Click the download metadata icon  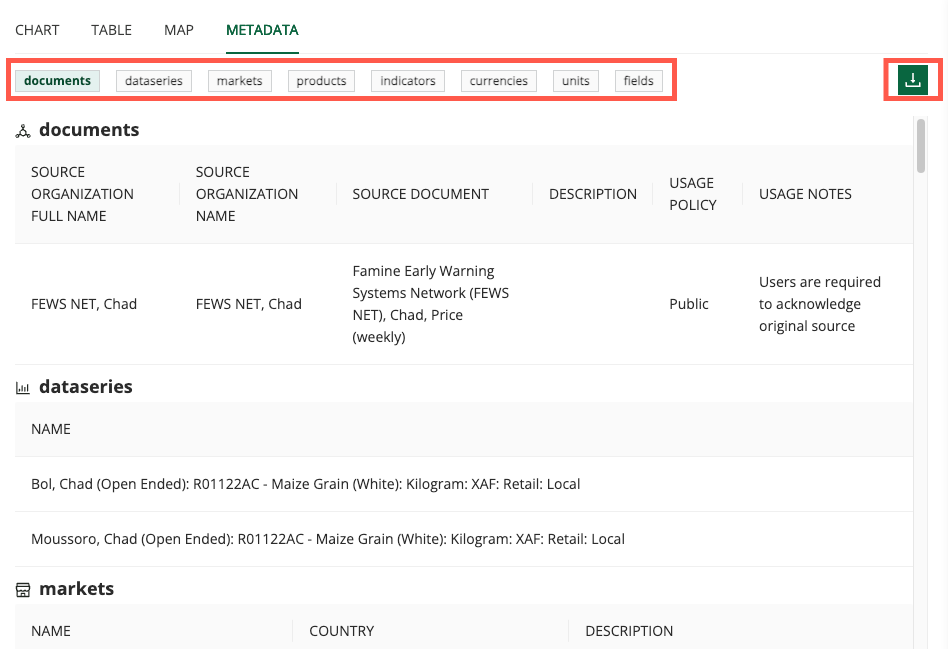tap(912, 80)
